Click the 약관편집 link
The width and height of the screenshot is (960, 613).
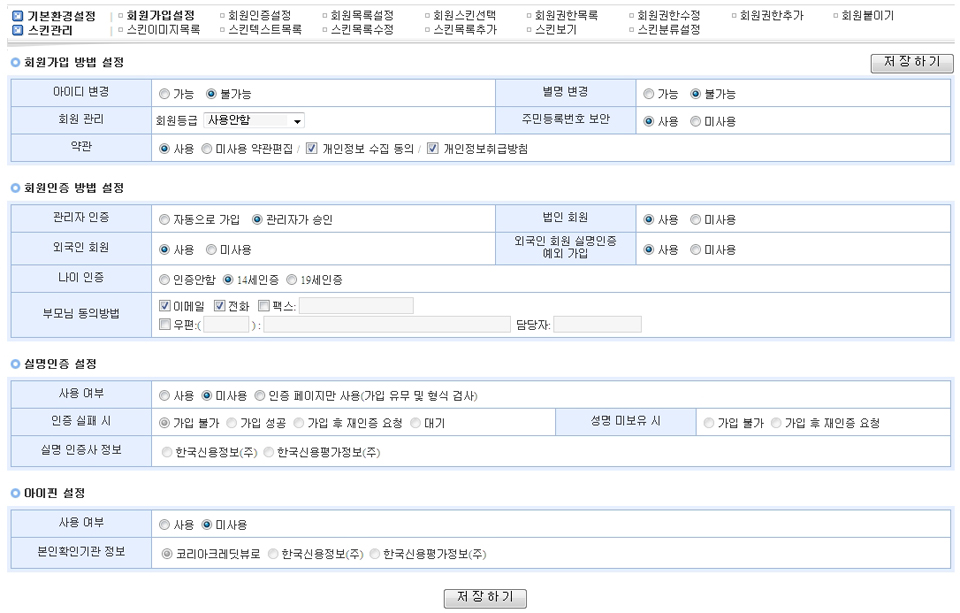[271, 149]
